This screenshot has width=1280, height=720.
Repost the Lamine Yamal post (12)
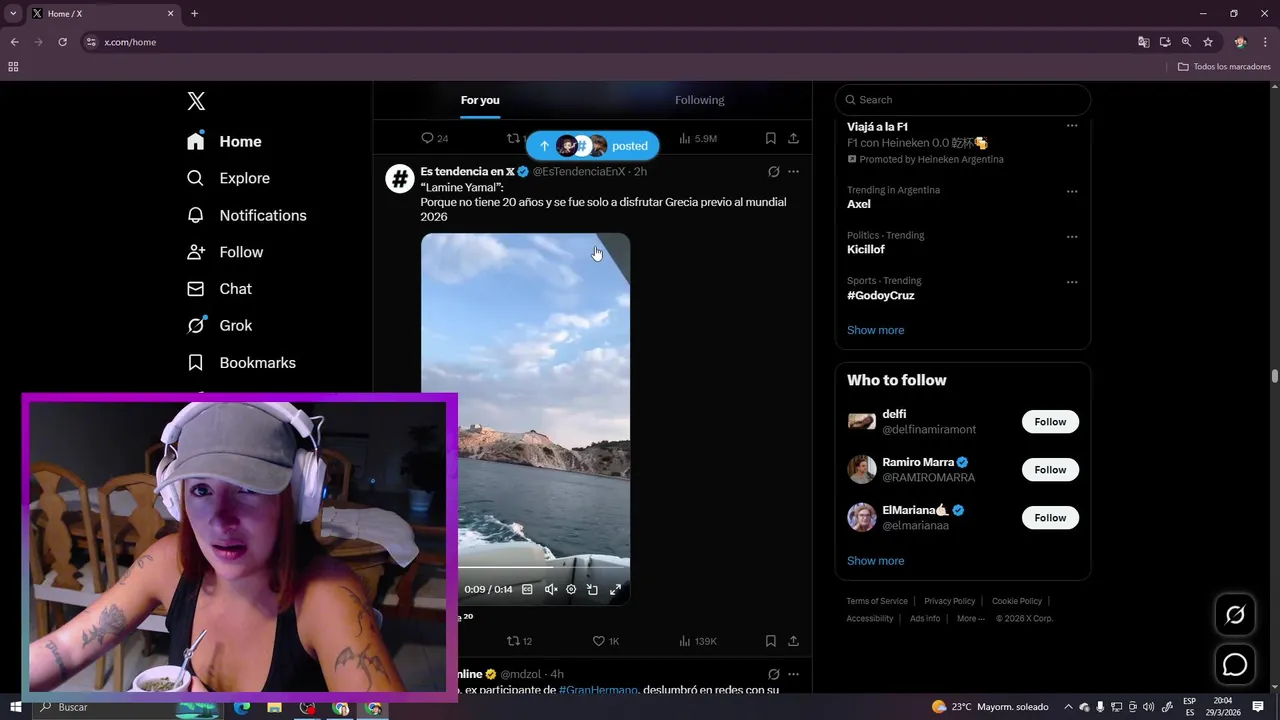520,641
